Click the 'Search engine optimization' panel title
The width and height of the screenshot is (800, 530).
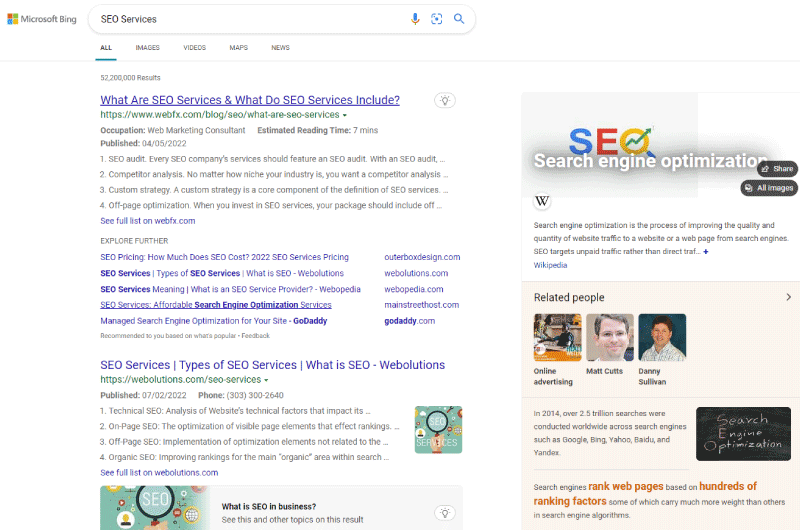pyautogui.click(x=650, y=161)
